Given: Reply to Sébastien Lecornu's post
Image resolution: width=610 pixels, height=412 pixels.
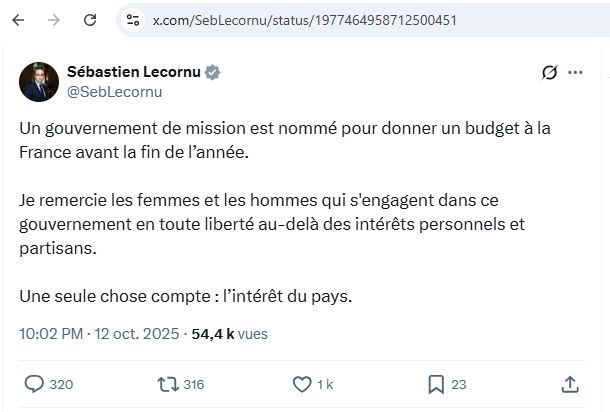Looking at the screenshot, I should point(34,384).
